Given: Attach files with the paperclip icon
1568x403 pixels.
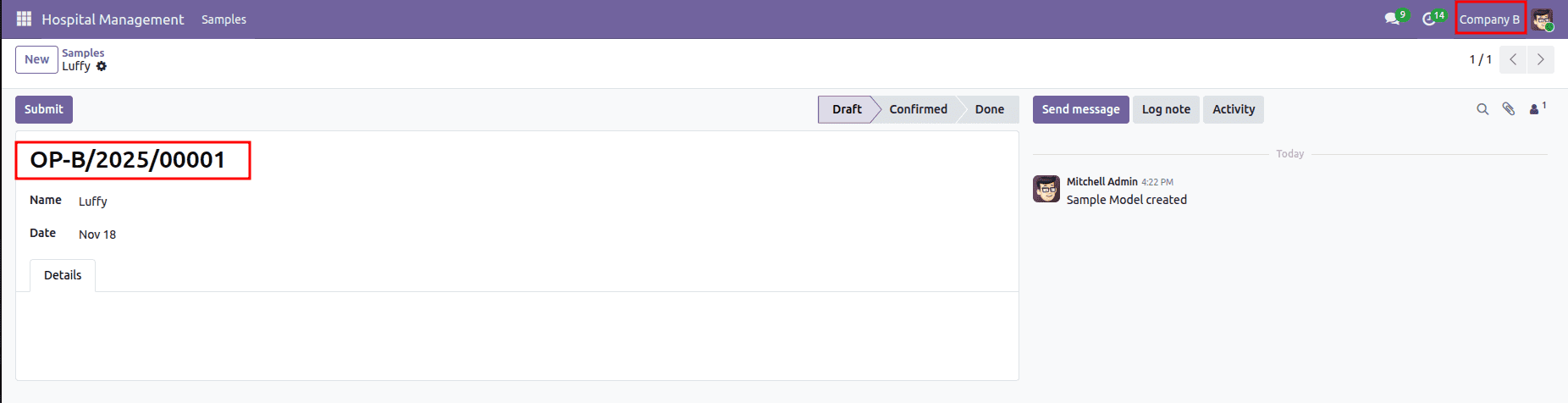Looking at the screenshot, I should click(1509, 109).
